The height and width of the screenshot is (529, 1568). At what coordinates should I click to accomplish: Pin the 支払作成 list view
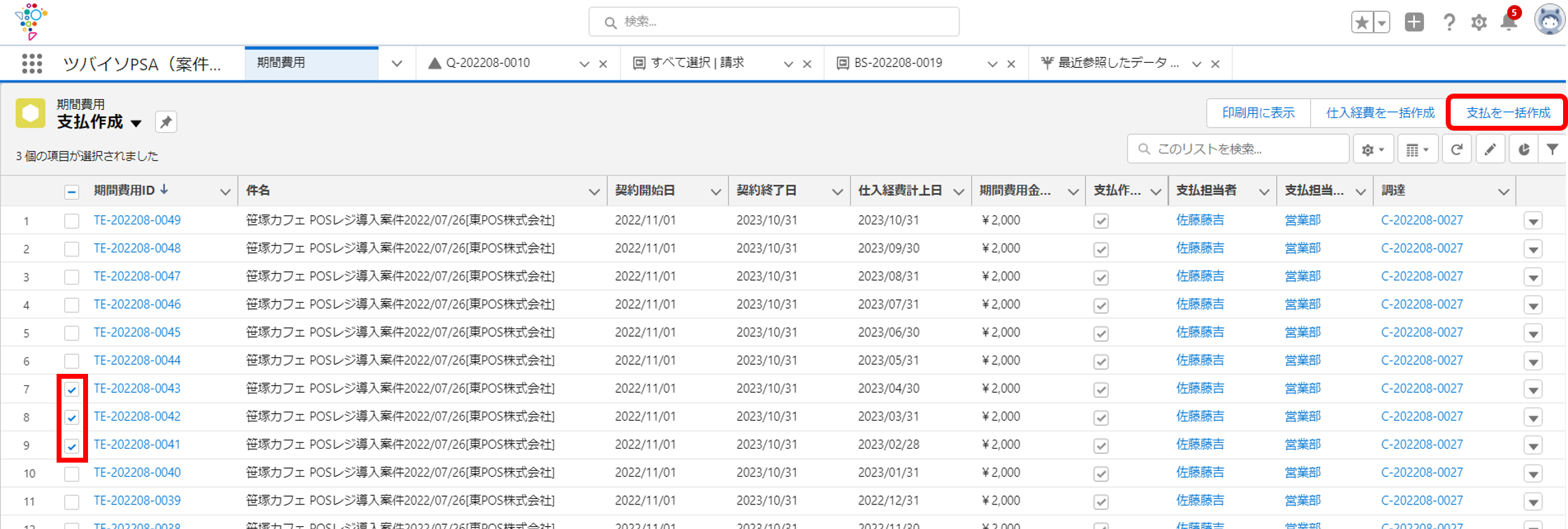[166, 122]
